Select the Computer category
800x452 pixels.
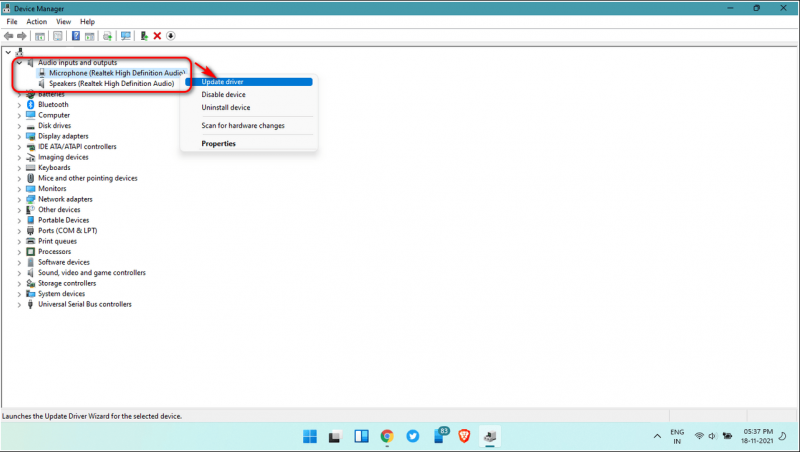(x=54, y=115)
